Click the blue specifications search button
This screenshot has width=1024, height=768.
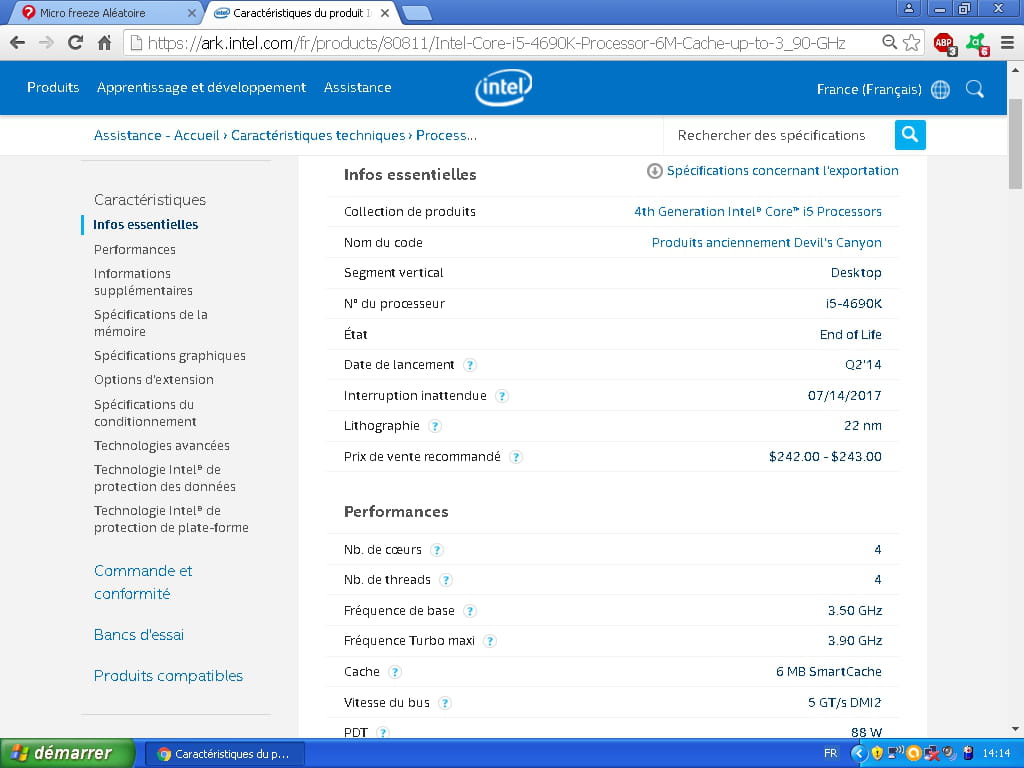(x=910, y=135)
